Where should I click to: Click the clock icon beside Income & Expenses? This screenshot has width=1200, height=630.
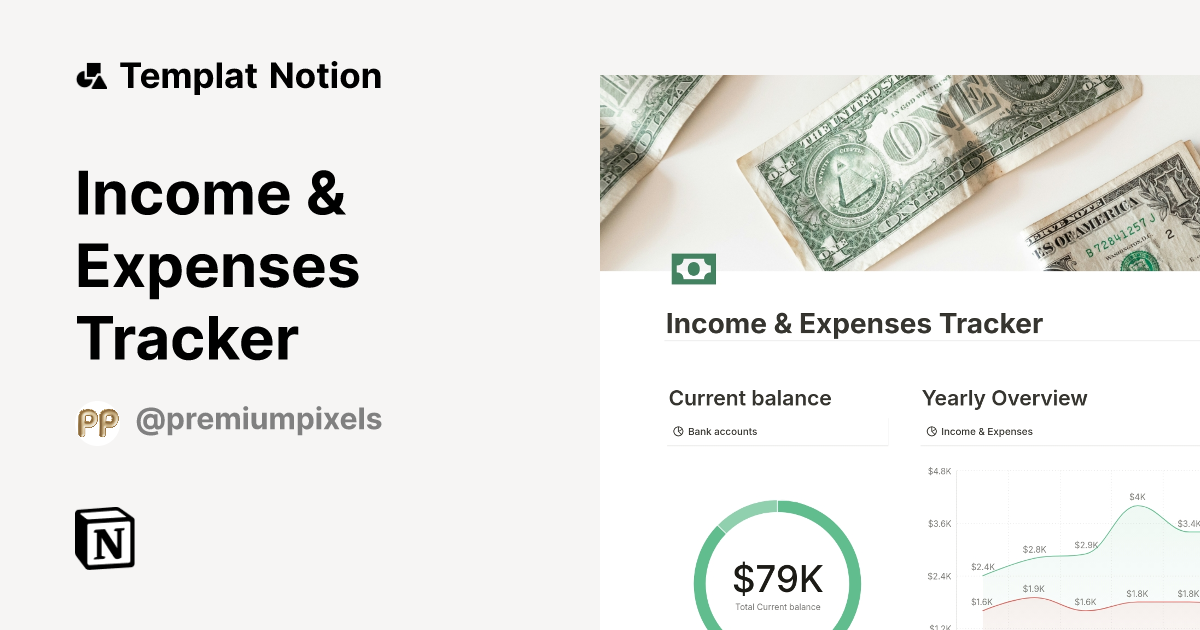click(932, 431)
